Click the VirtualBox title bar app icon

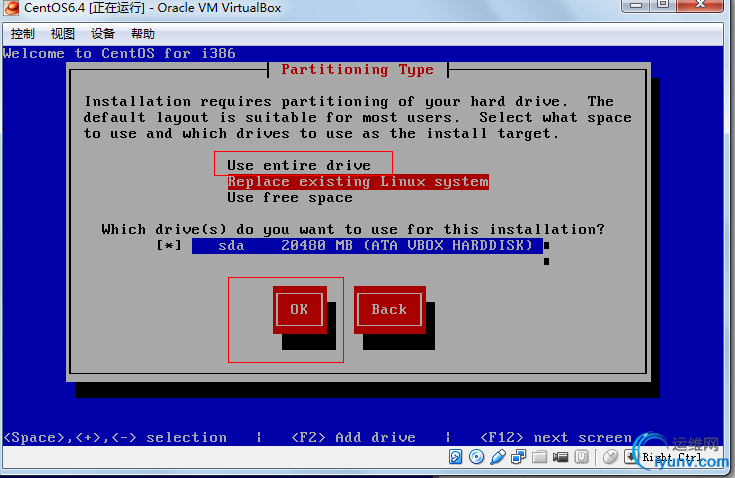(x=11, y=7)
